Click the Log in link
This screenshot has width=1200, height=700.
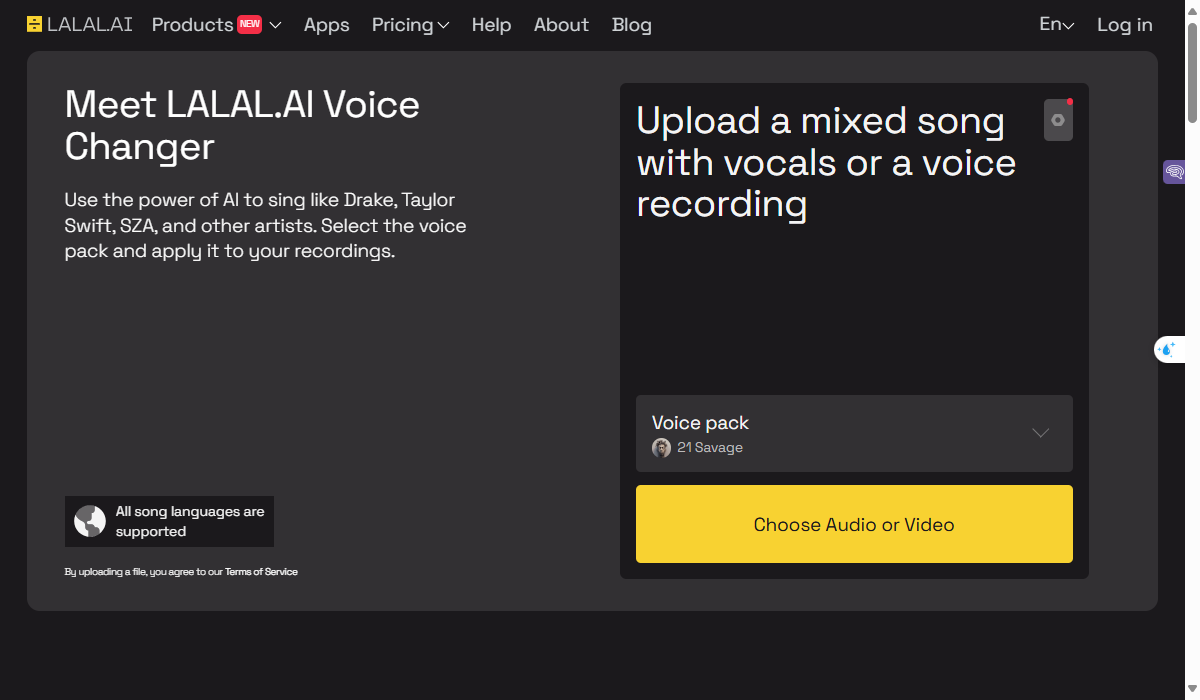click(x=1124, y=25)
